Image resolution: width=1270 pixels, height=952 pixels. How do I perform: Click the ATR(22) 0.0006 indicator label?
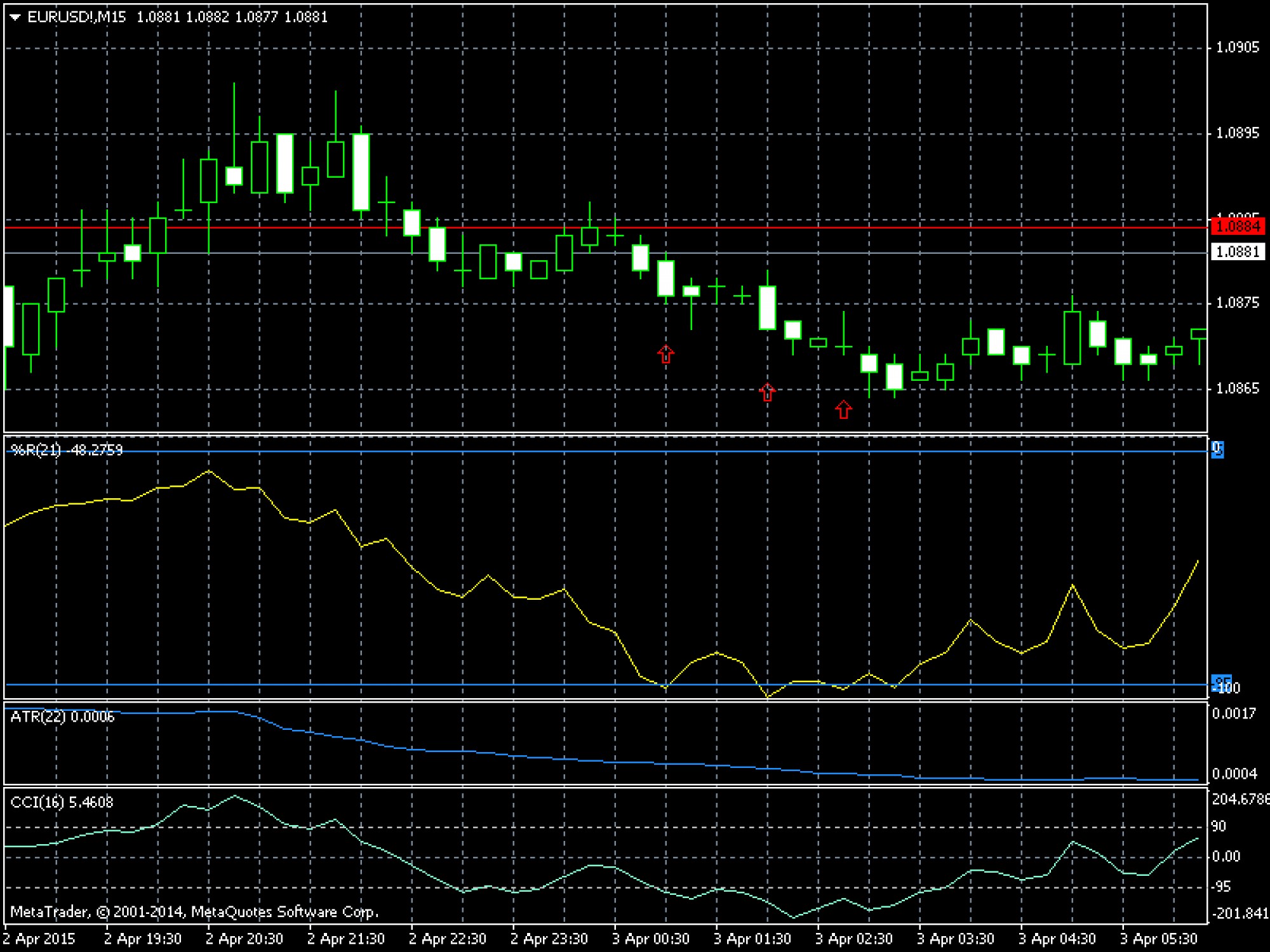(62, 717)
